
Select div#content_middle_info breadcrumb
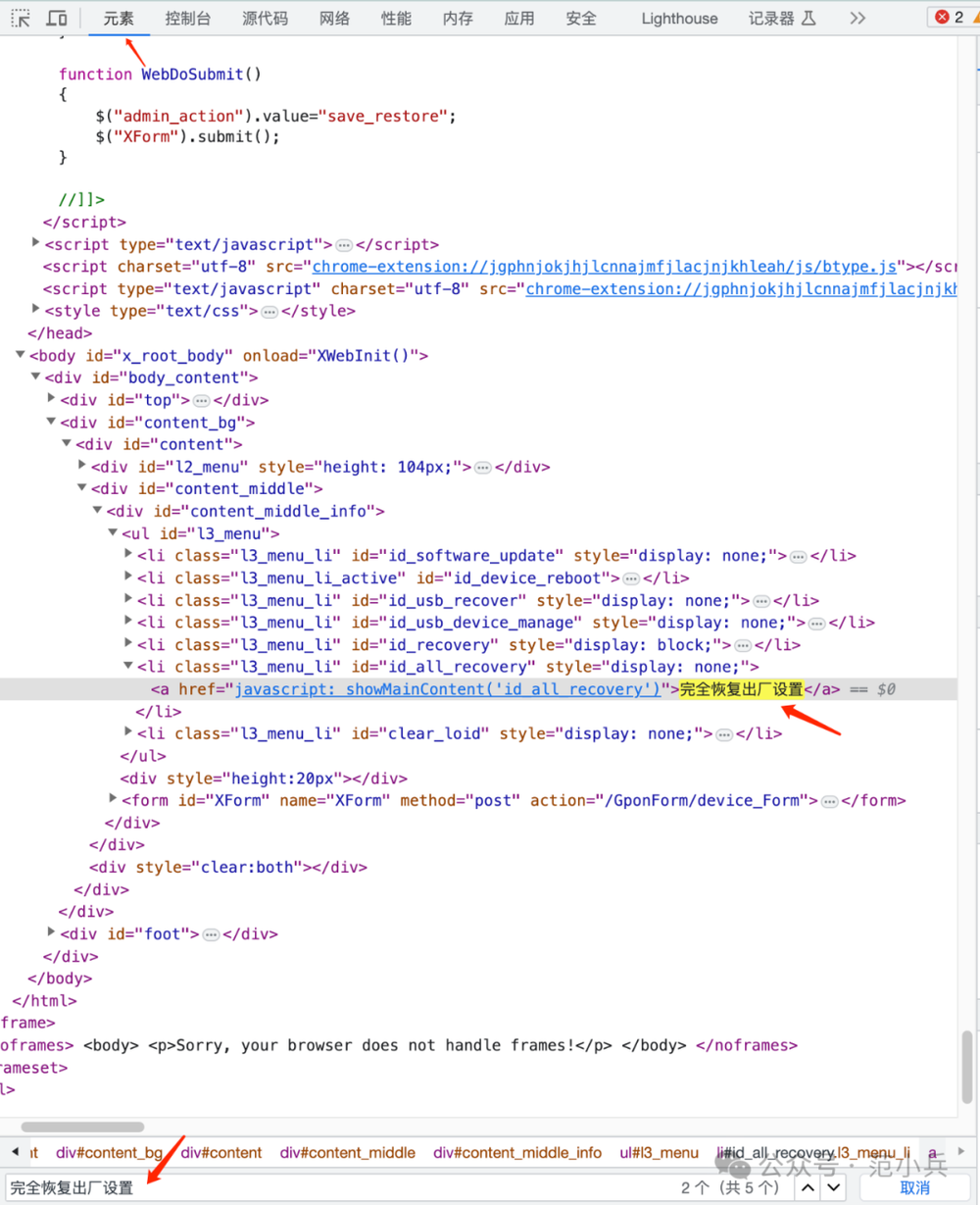pyautogui.click(x=517, y=1152)
